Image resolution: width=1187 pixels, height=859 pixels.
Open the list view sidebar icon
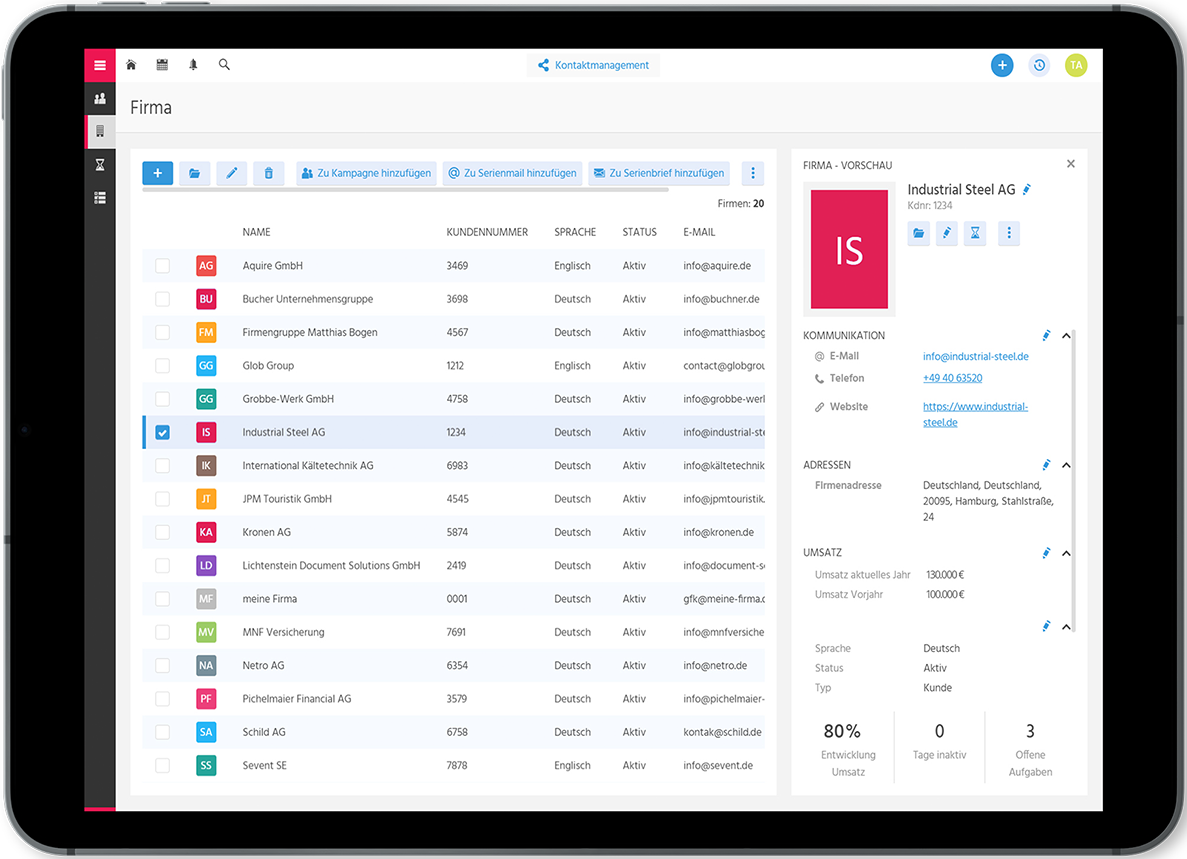[99, 198]
